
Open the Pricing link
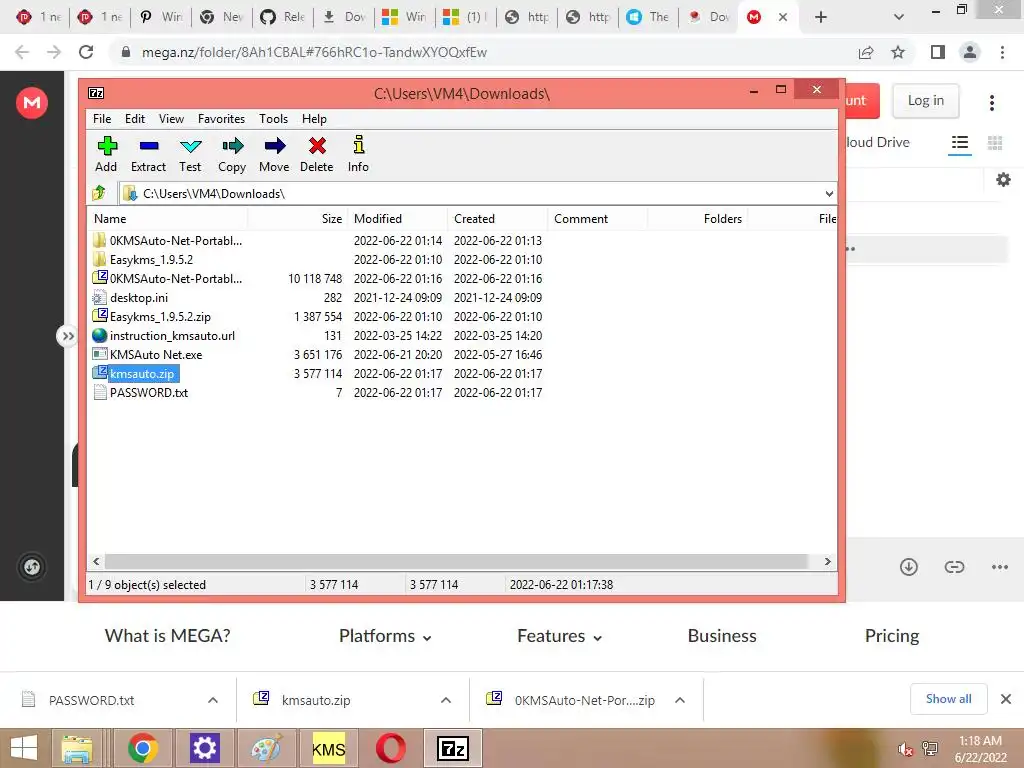[x=891, y=635]
